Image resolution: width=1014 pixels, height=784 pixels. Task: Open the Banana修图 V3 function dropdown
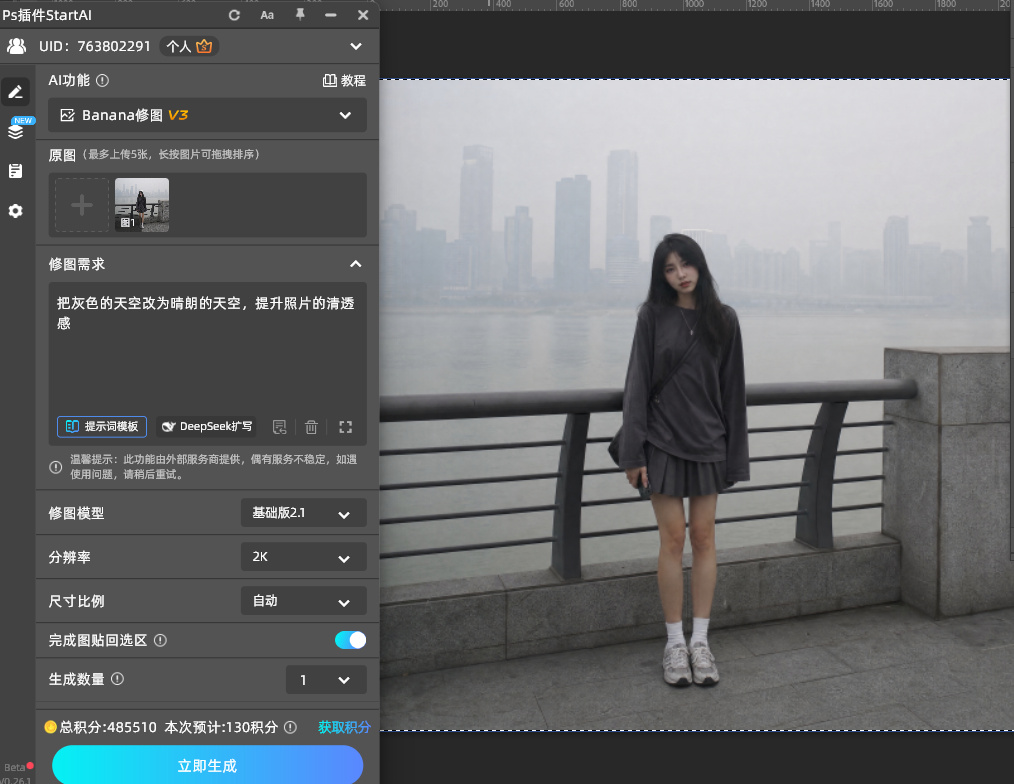point(208,115)
